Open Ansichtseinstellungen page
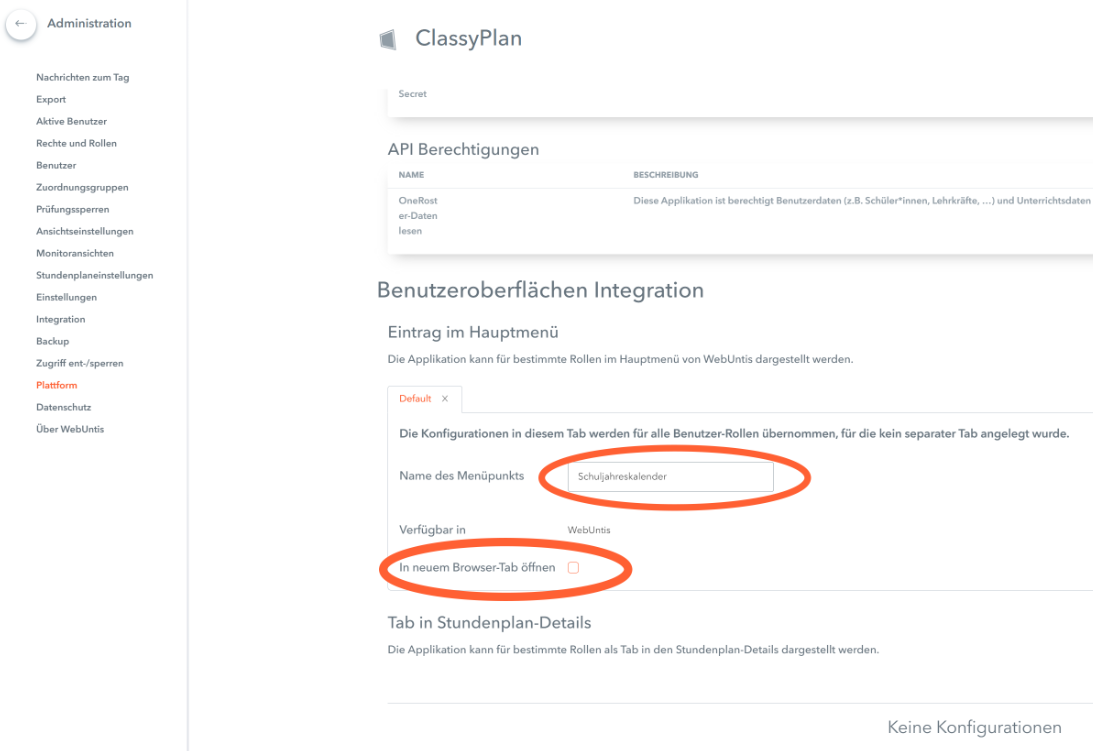The image size is (1093, 751). (84, 232)
